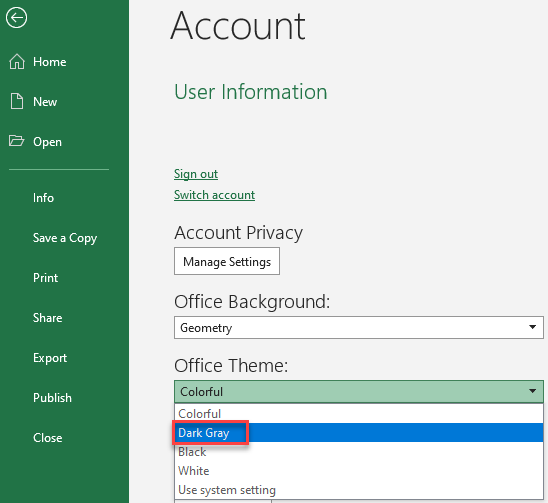Pick the White theme option
Screen dimensions: 548x503
359,470
